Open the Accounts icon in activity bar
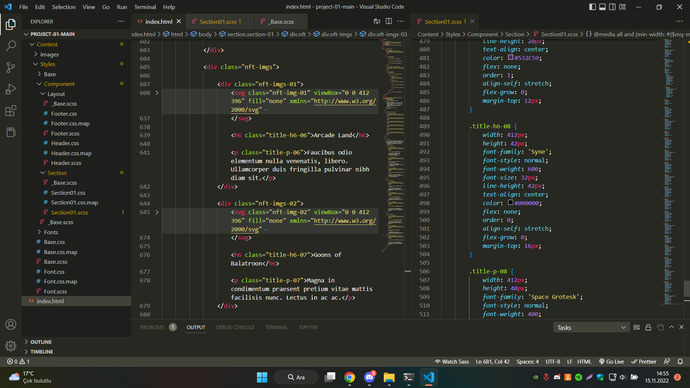 pyautogui.click(x=11, y=325)
